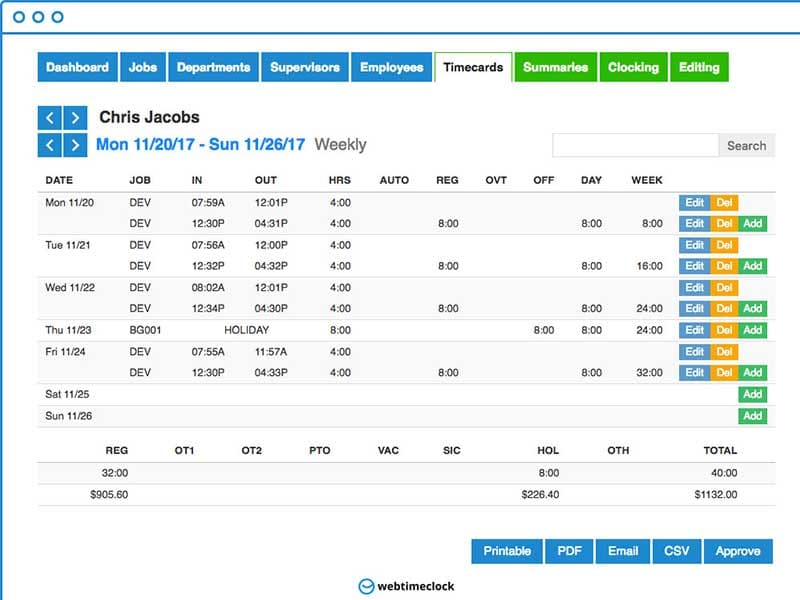Viewport: 800px width, 600px height.
Task: Go to next employee using arrow beside Chris Jacobs
Action: coord(75,118)
